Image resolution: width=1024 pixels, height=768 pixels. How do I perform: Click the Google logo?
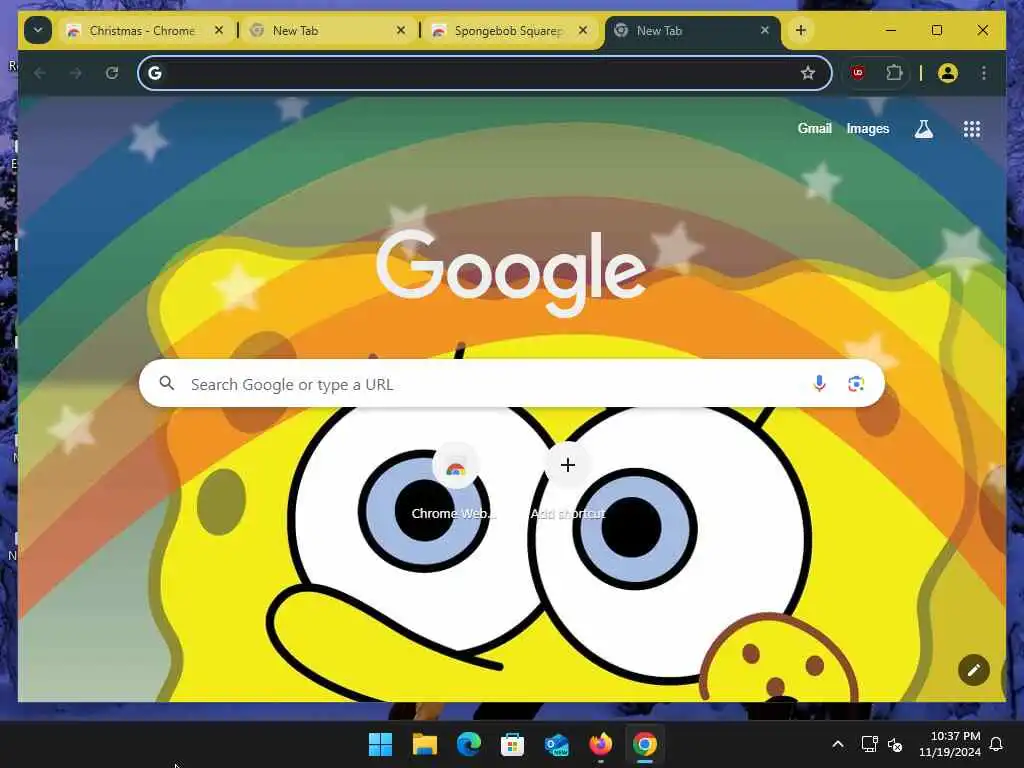[511, 273]
